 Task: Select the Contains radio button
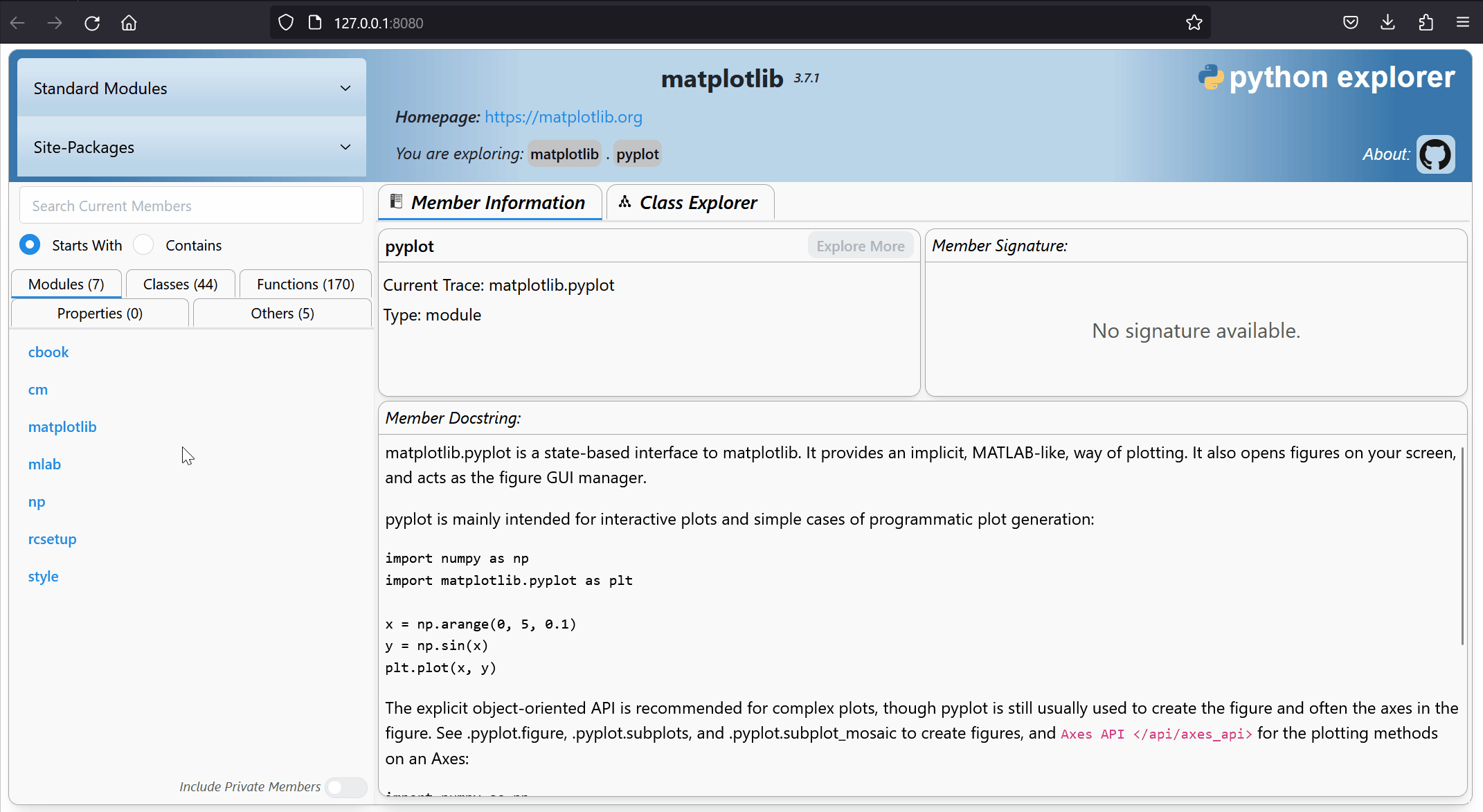143,244
